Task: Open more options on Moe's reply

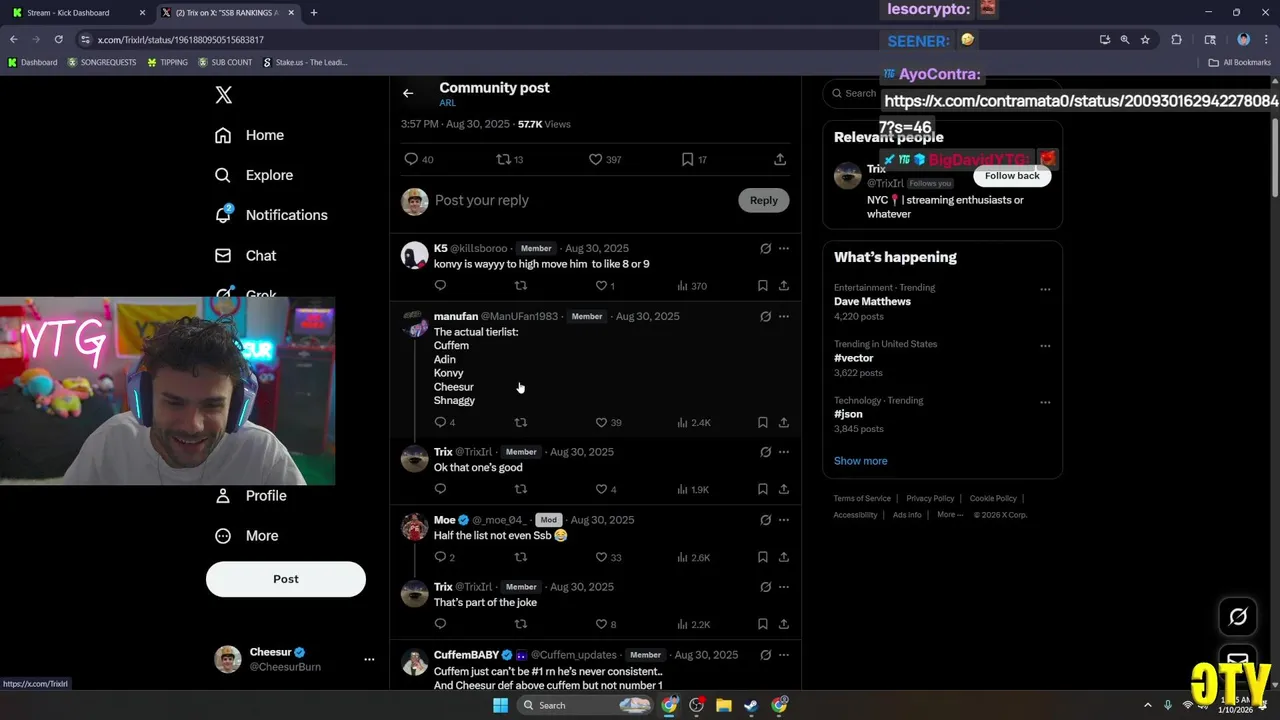Action: point(784,520)
